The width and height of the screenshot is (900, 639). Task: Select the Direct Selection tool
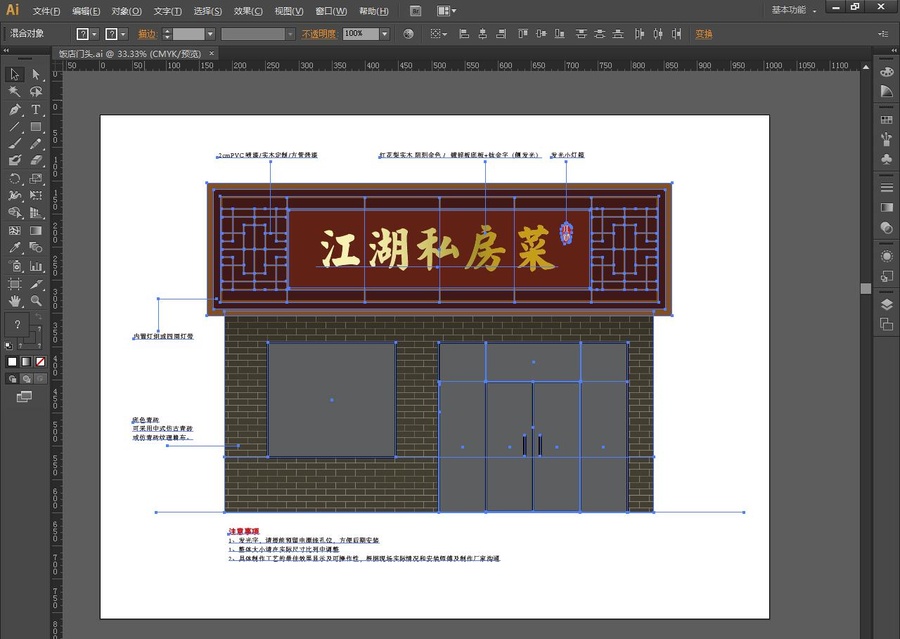pyautogui.click(x=36, y=74)
